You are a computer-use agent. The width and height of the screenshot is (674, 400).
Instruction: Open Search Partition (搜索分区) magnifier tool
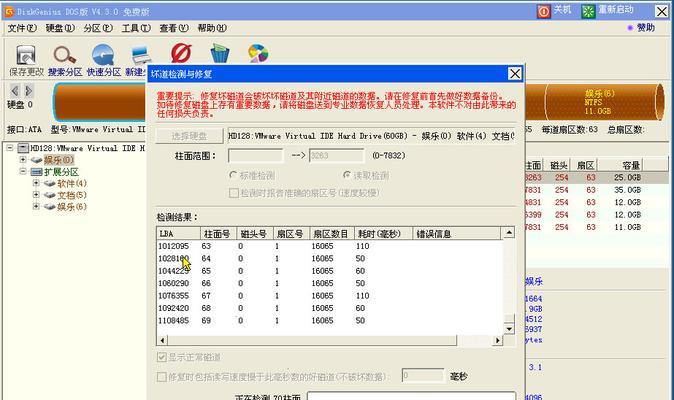click(64, 55)
